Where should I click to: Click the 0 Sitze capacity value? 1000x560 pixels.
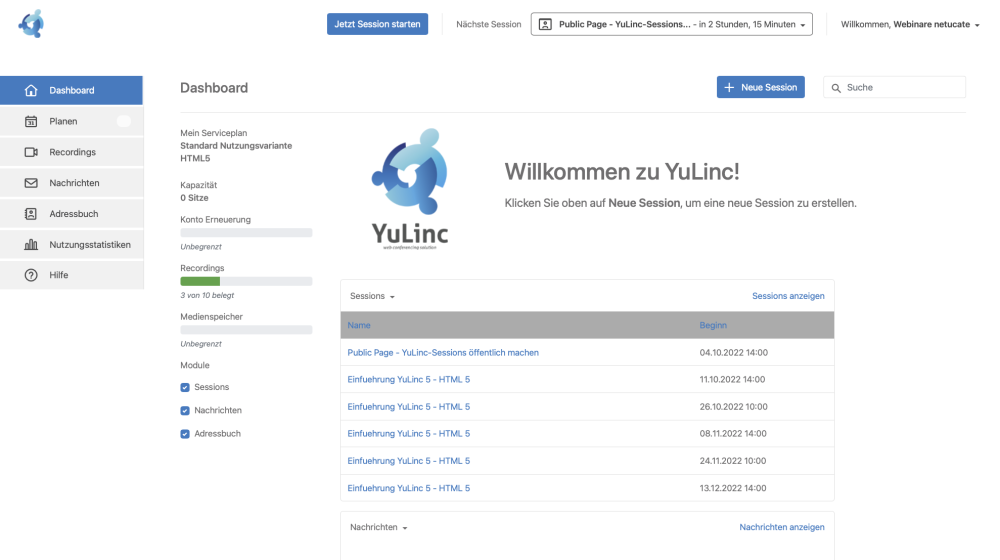pyautogui.click(x=194, y=198)
